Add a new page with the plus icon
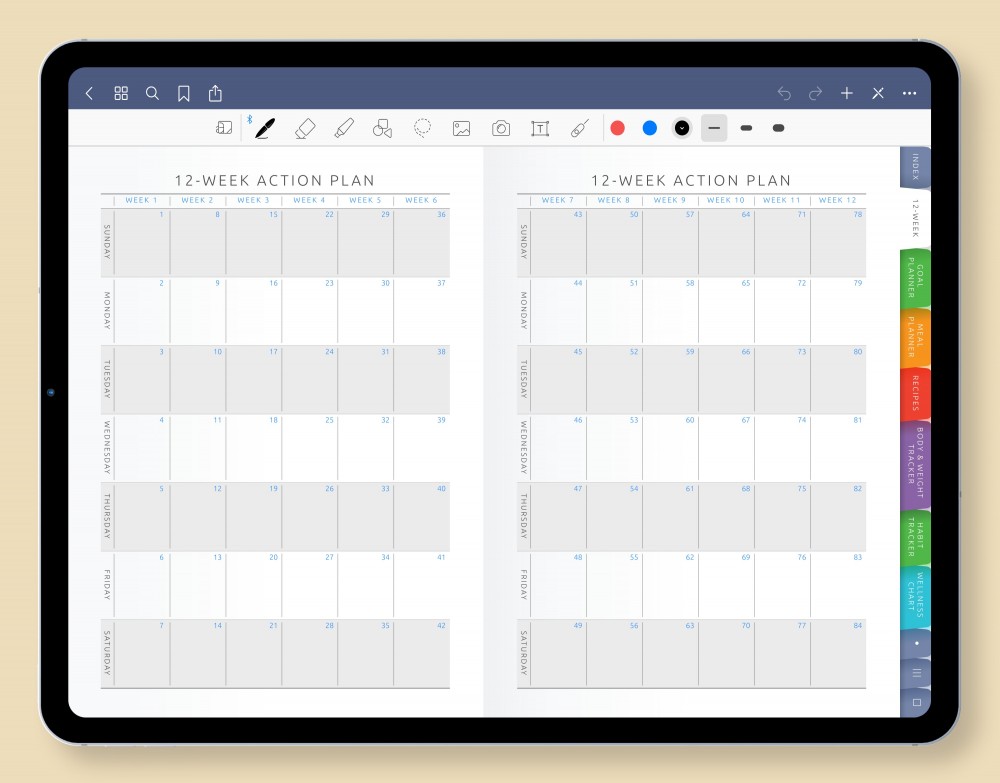Image resolution: width=1000 pixels, height=783 pixels. point(847,94)
